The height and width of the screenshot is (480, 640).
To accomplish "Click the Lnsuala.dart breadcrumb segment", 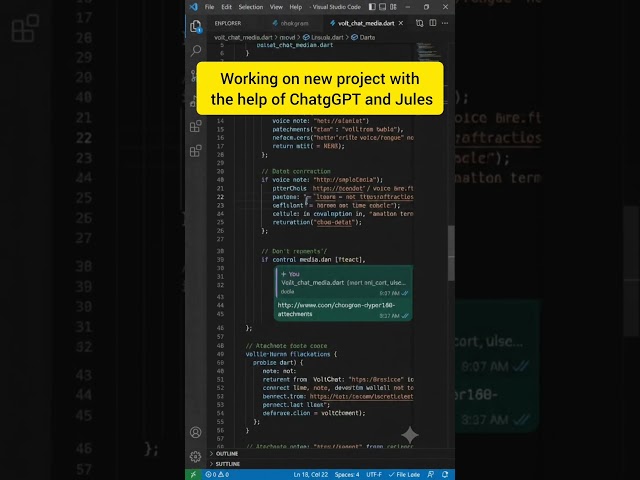I will click(x=323, y=37).
